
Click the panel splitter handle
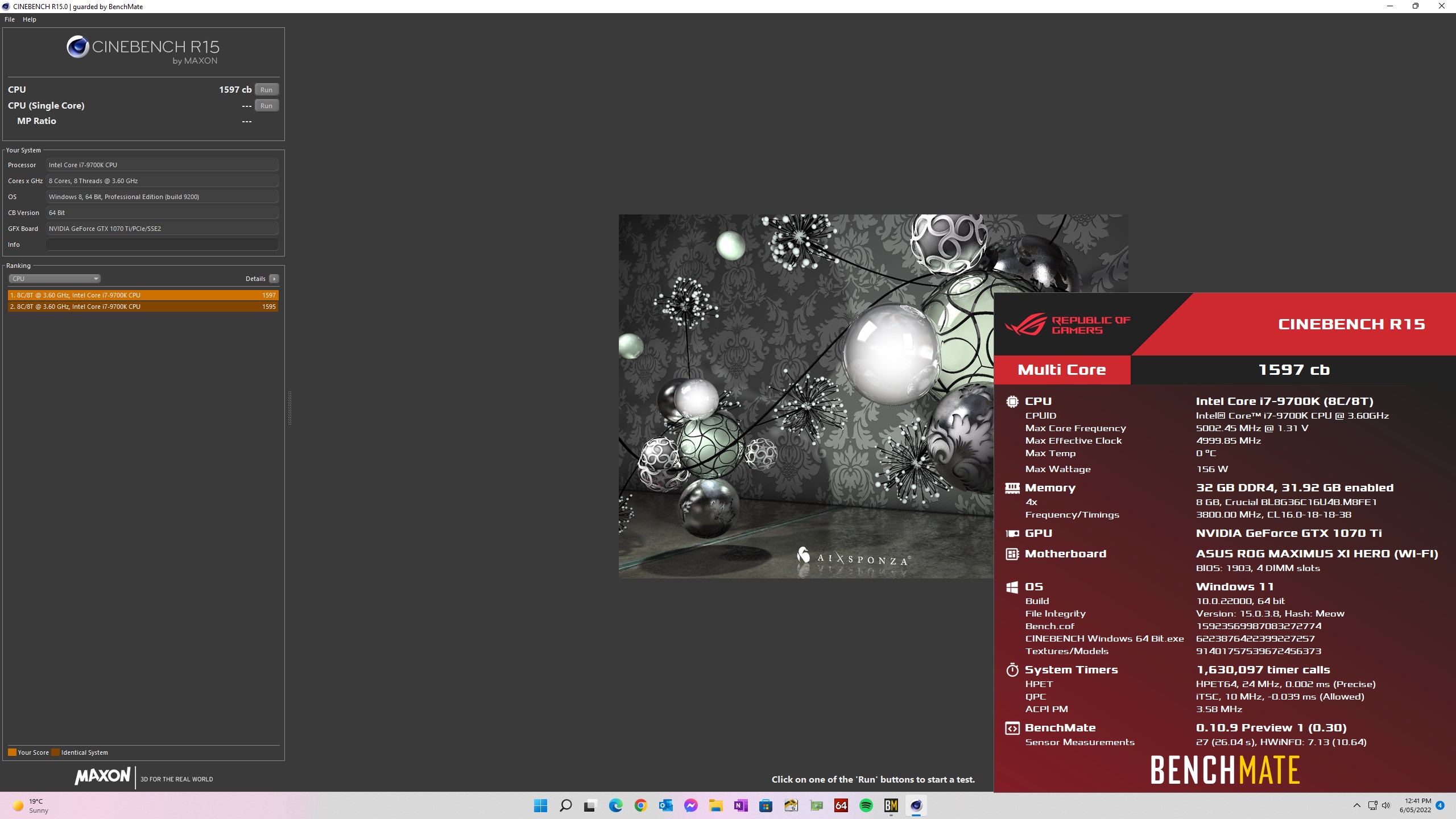tap(290, 408)
